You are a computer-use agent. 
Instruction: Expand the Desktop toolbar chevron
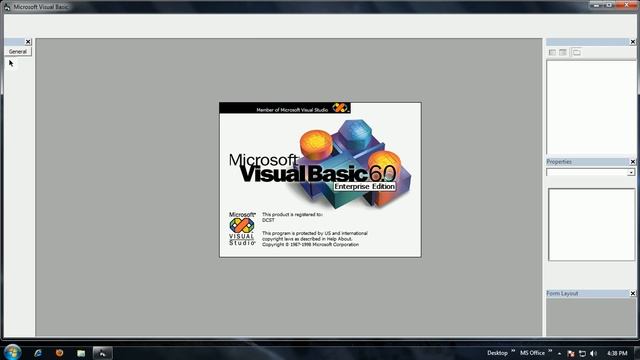coord(513,351)
